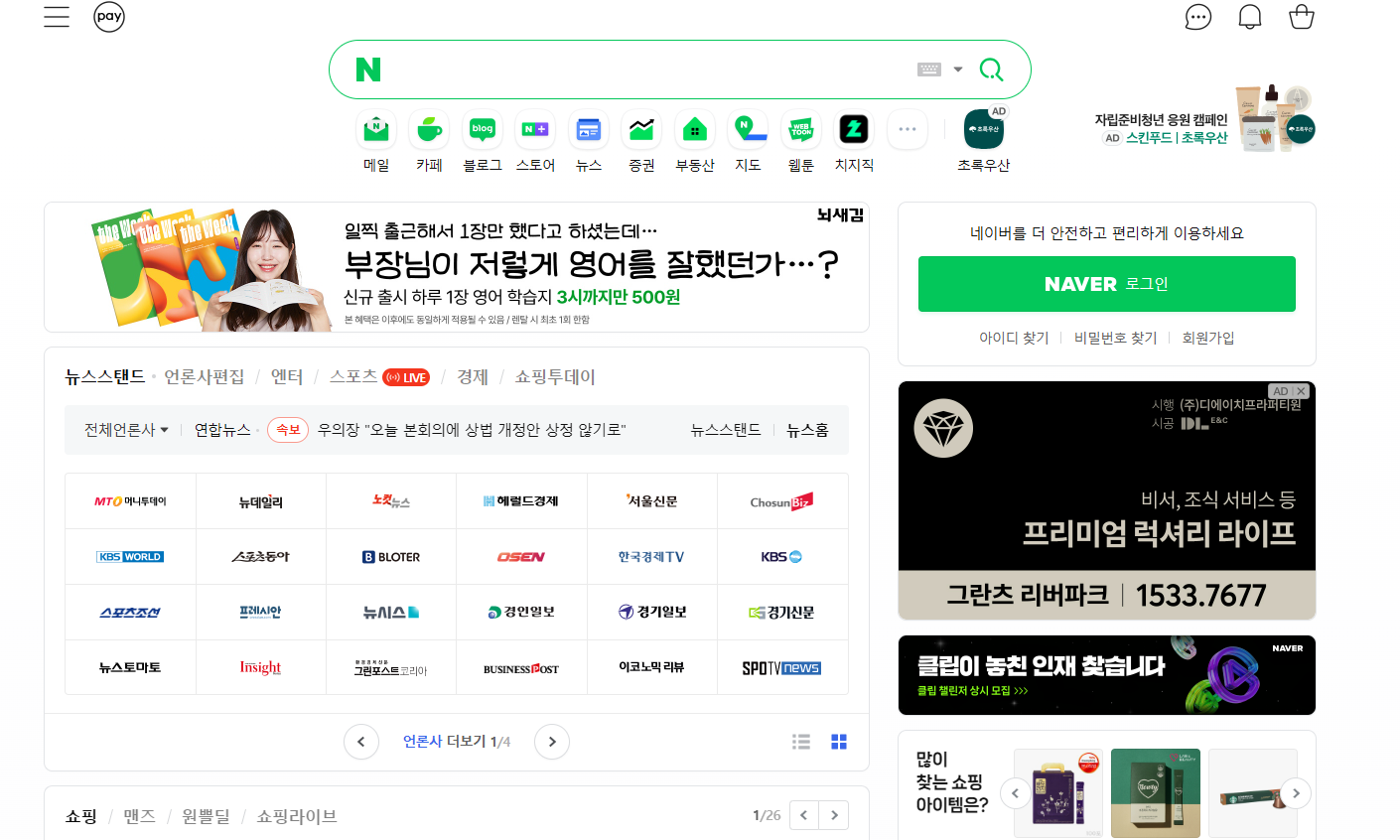This screenshot has height=840, width=1400.
Task: Open the Naver Pay icon
Action: click(x=109, y=17)
